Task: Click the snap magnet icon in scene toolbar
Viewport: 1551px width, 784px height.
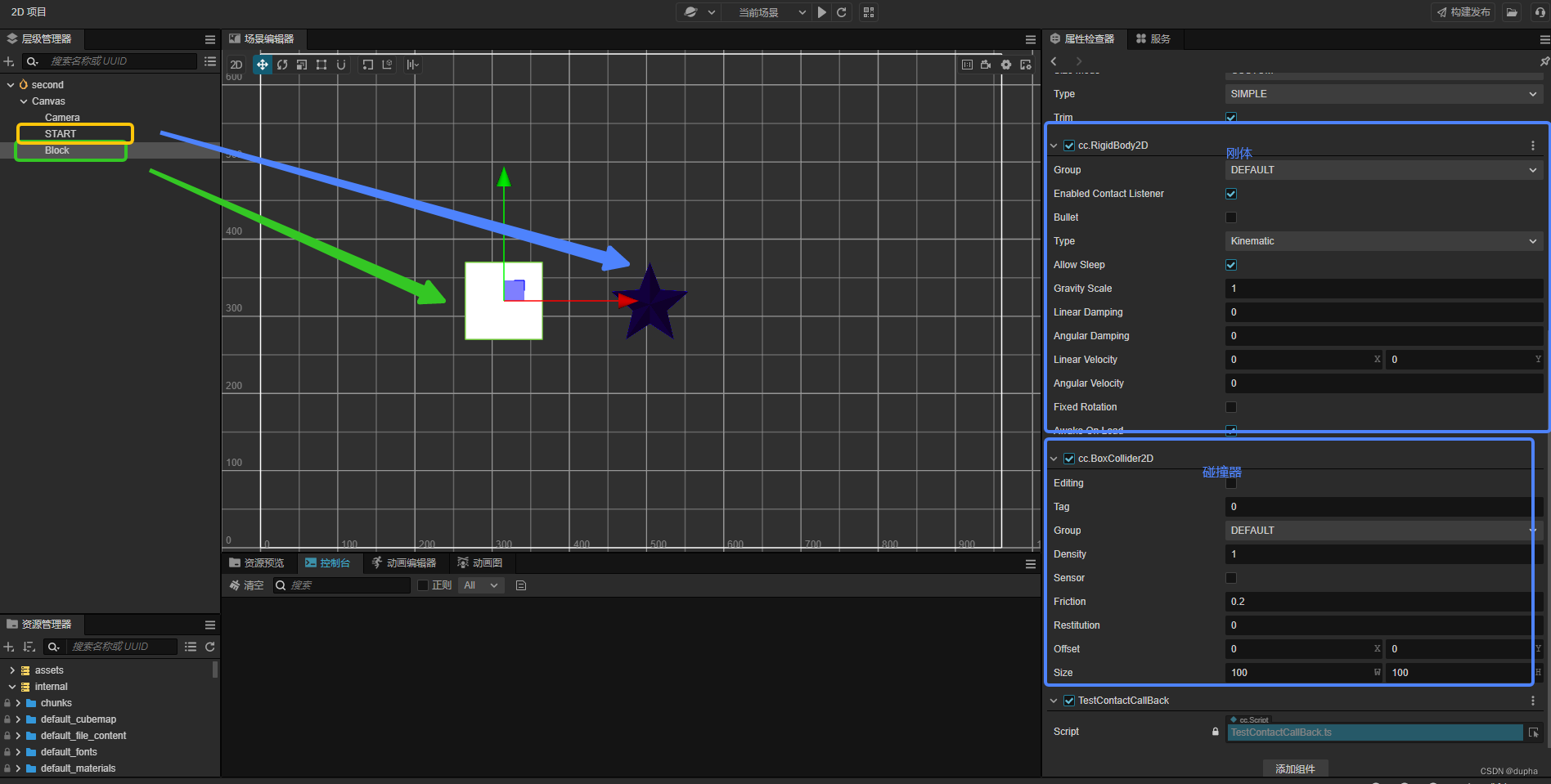Action: (x=341, y=65)
